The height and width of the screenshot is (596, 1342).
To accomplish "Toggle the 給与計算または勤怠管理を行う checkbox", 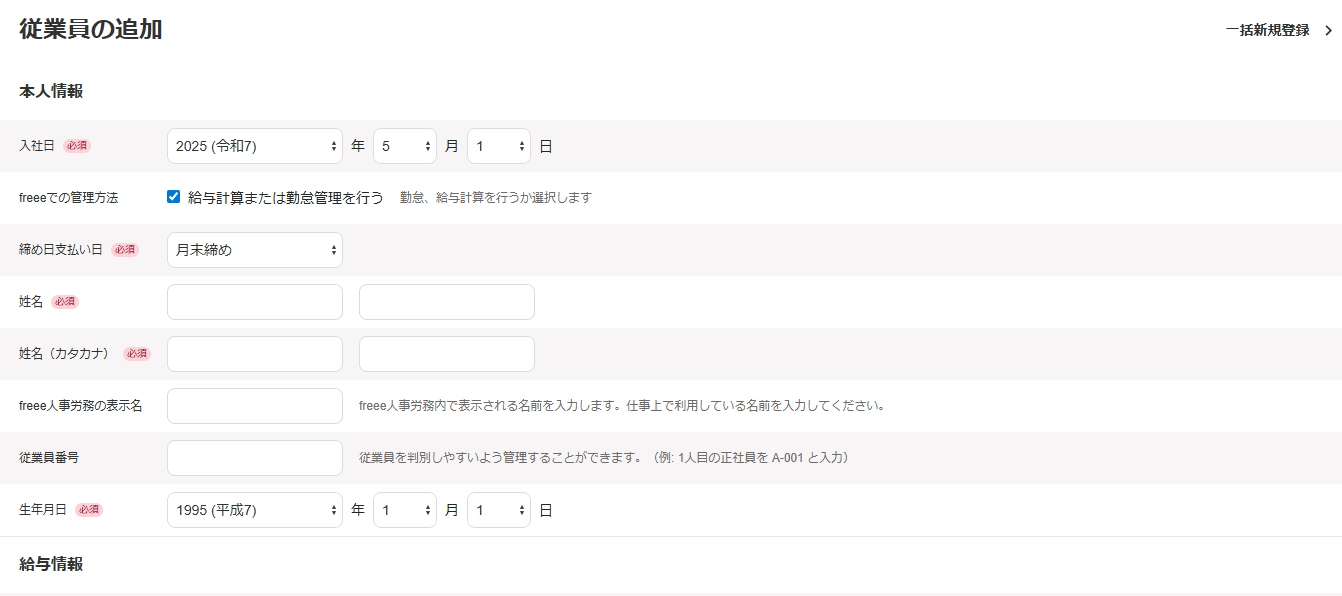I will pyautogui.click(x=173, y=197).
